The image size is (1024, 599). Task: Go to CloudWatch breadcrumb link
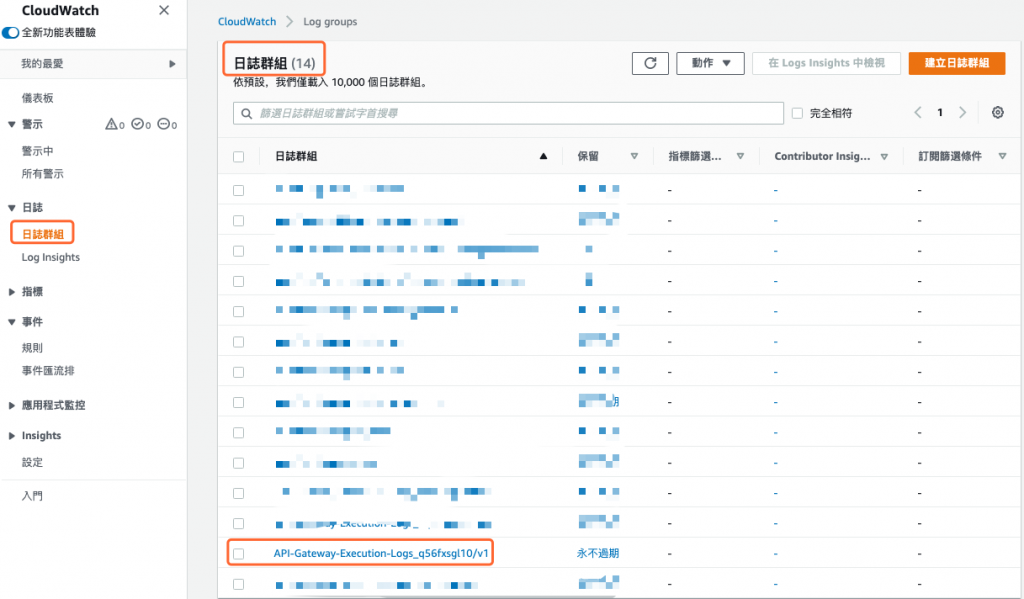tap(247, 22)
